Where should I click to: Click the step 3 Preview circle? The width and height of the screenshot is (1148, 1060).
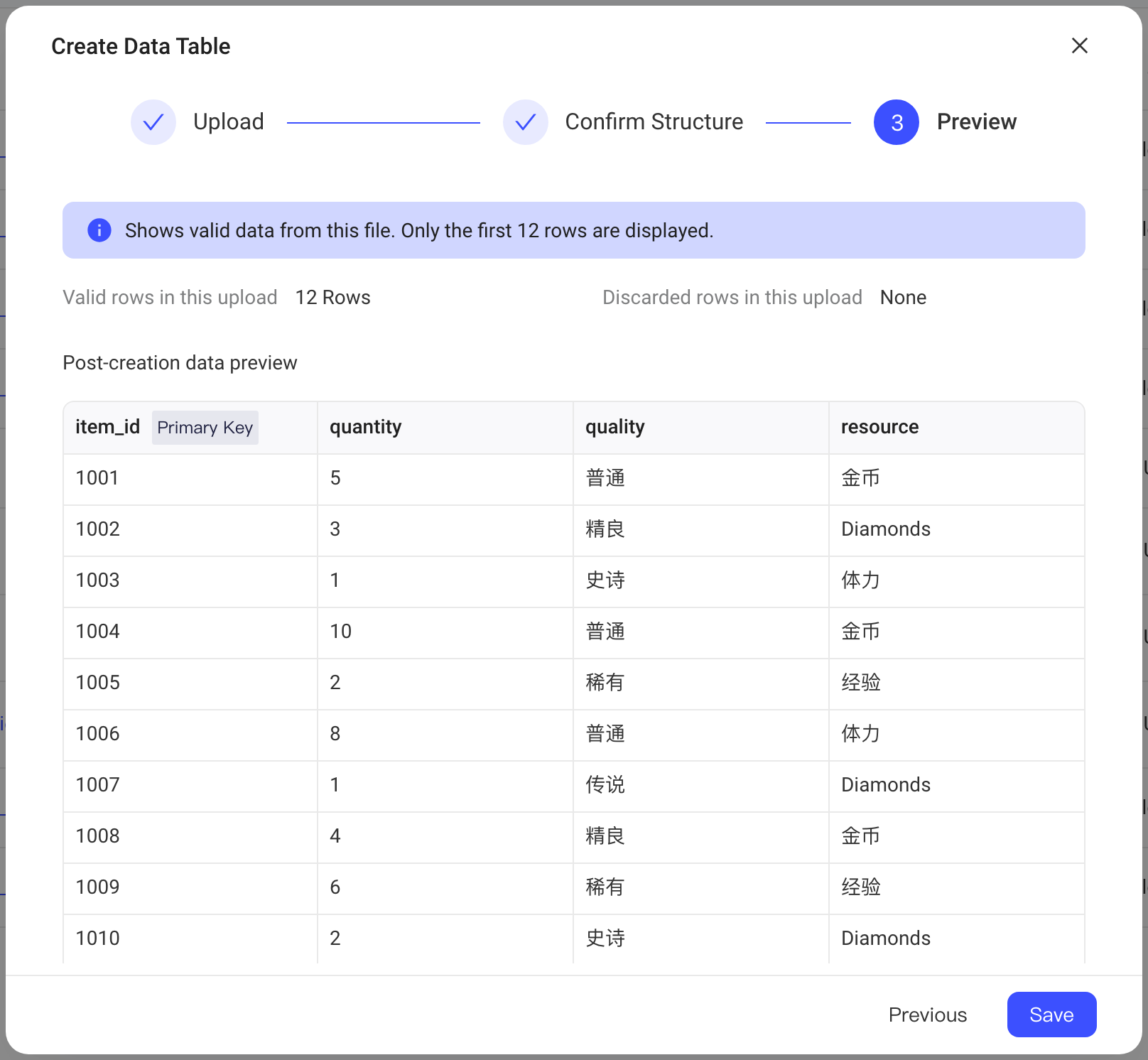897,122
